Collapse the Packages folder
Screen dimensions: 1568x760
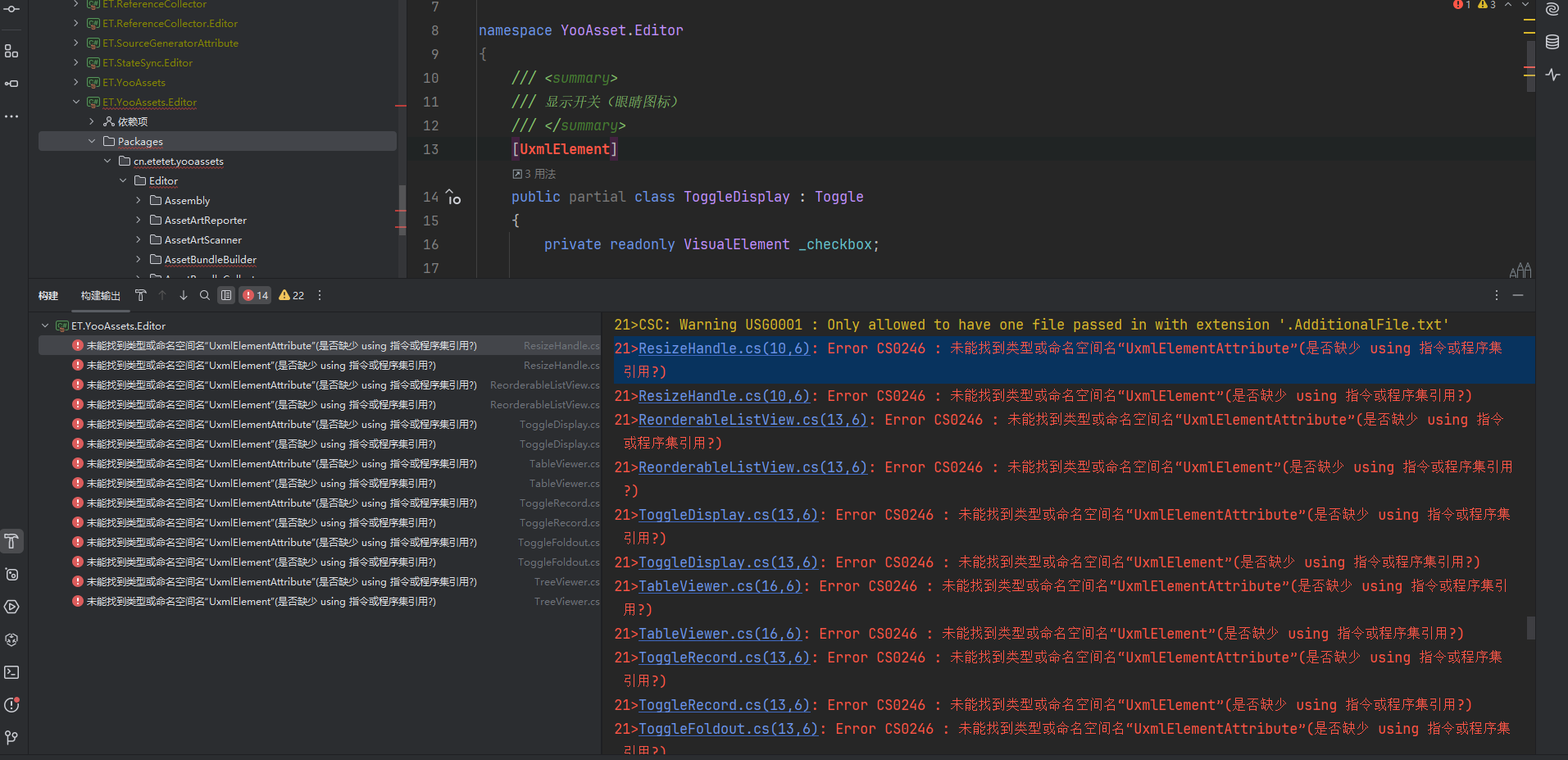point(92,141)
